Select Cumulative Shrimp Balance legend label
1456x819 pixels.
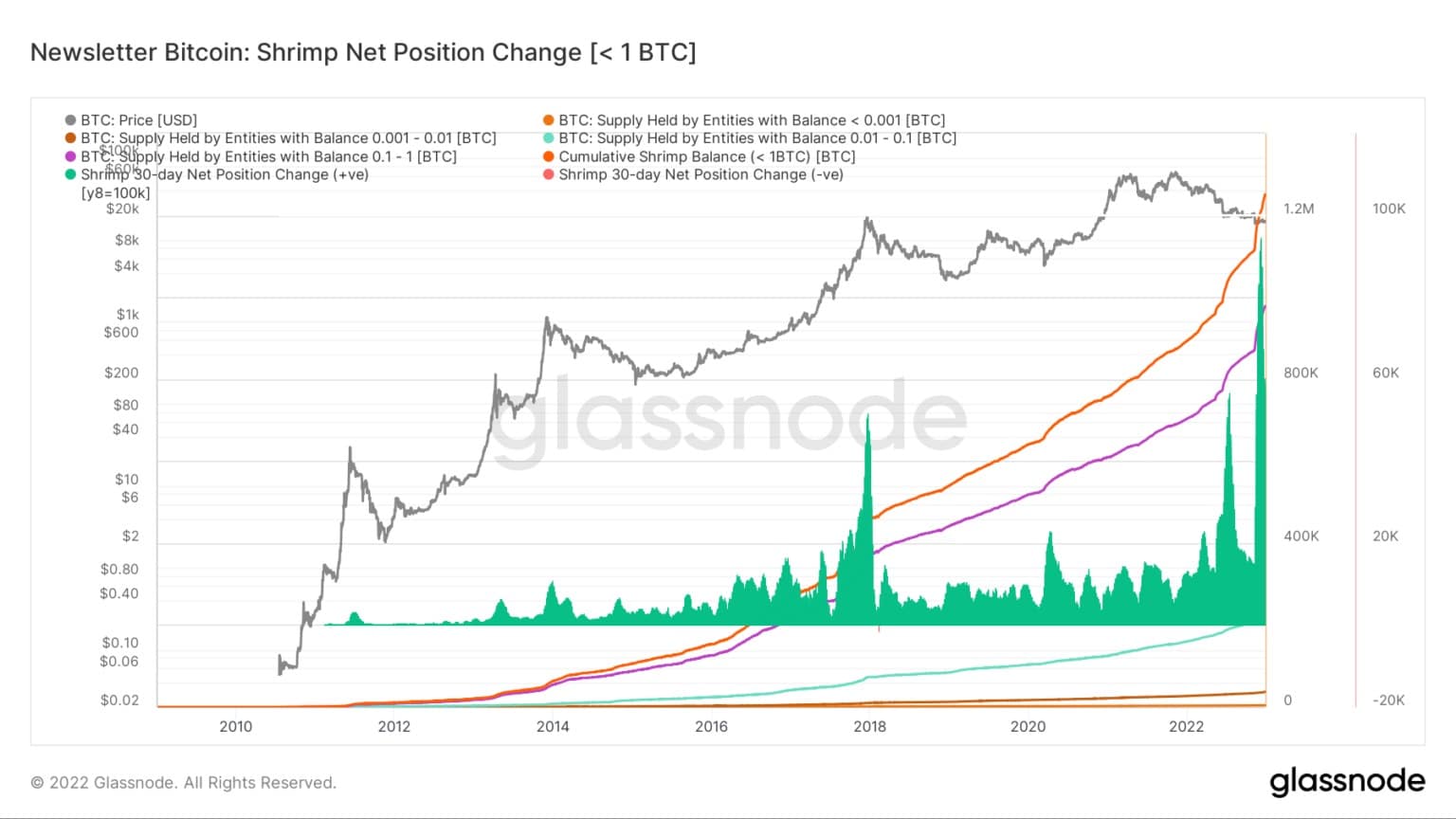706,156
